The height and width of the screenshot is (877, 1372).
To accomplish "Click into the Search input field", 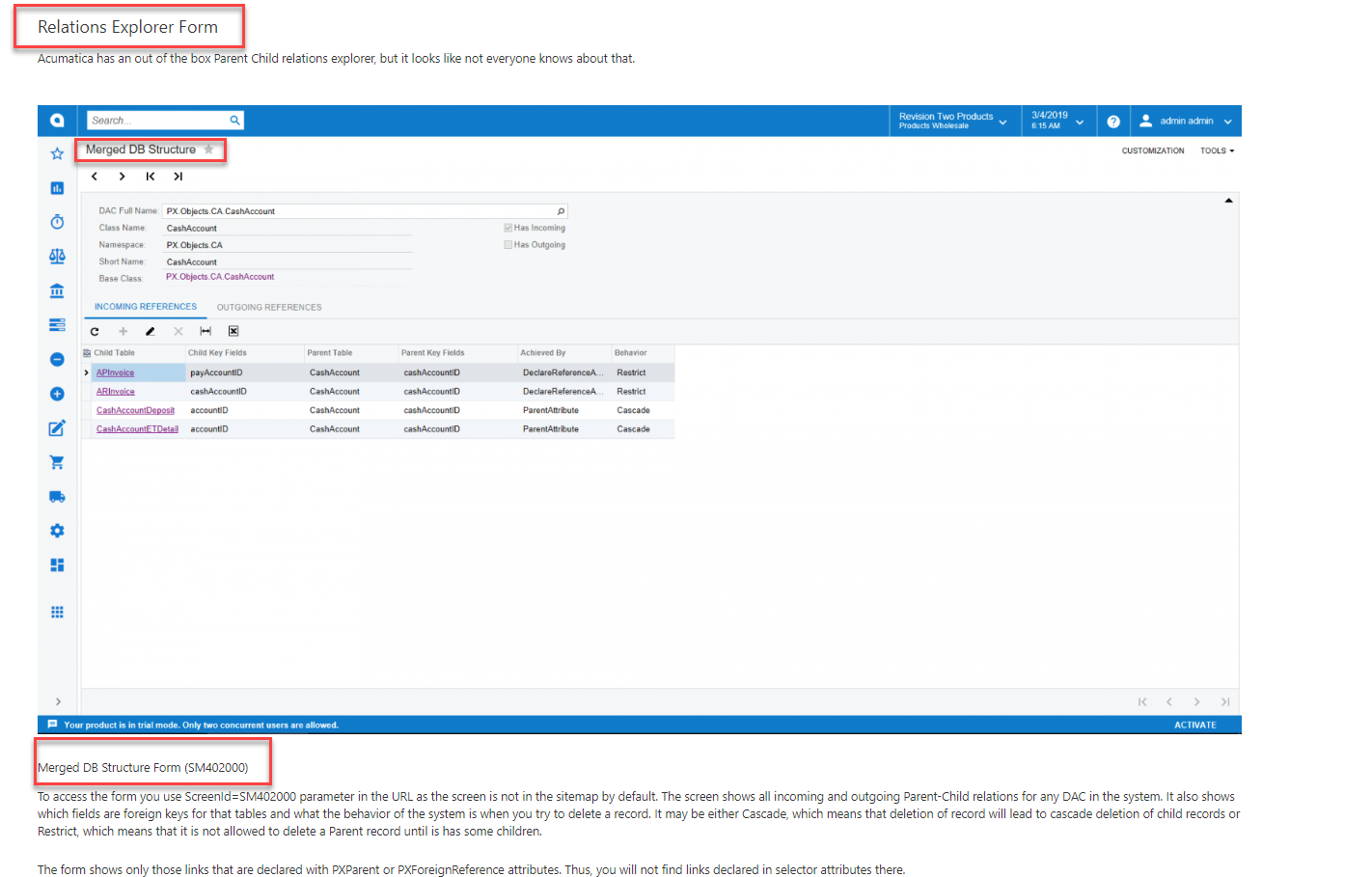I will (x=158, y=121).
